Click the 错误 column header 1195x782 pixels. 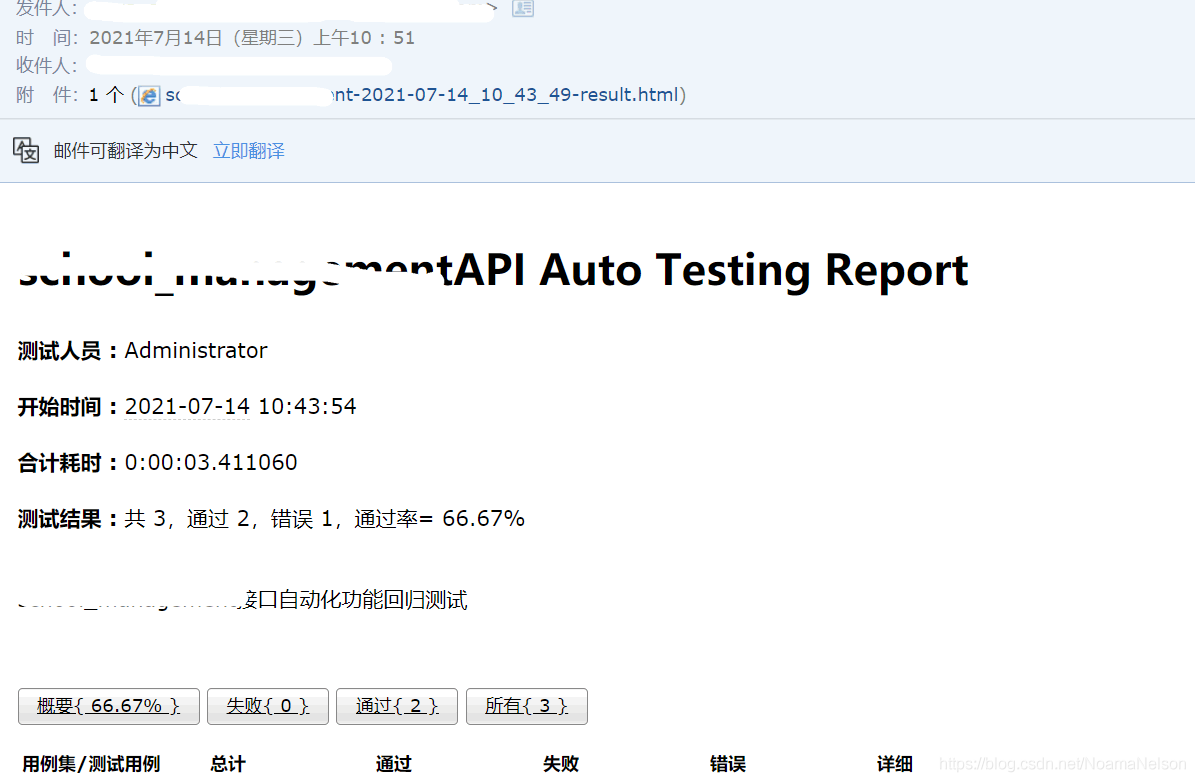pos(728,764)
